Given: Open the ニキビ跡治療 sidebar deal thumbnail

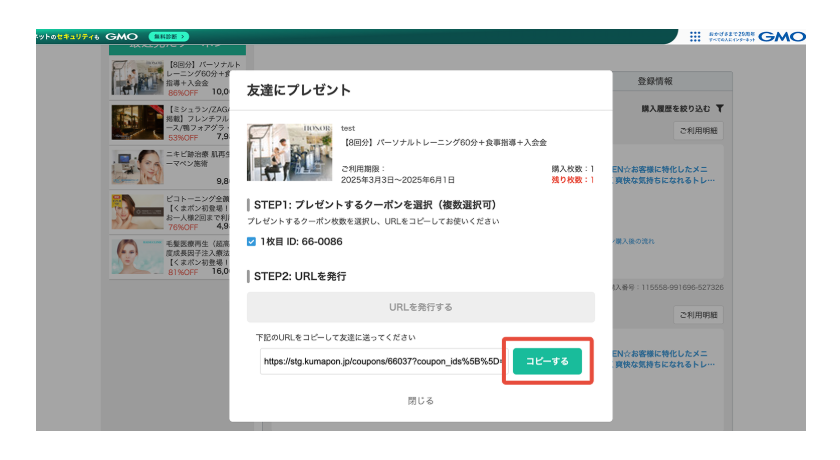Looking at the screenshot, I should click(x=137, y=167).
